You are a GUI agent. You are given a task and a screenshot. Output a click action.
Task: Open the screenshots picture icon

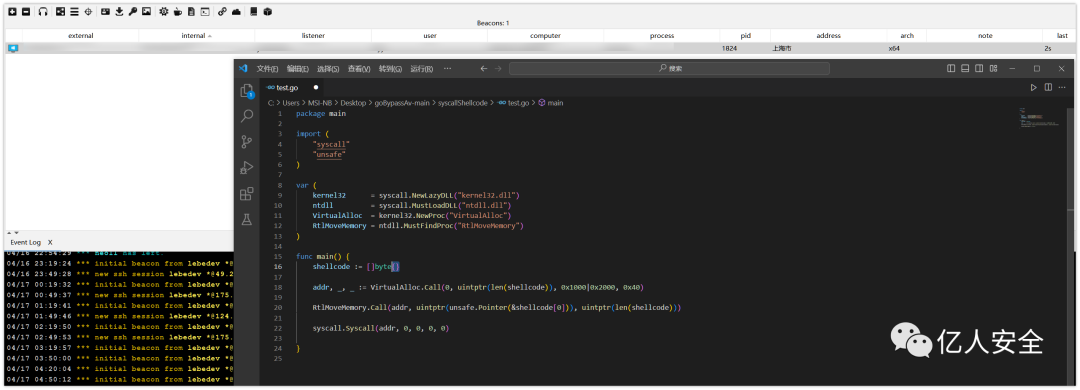click(146, 12)
